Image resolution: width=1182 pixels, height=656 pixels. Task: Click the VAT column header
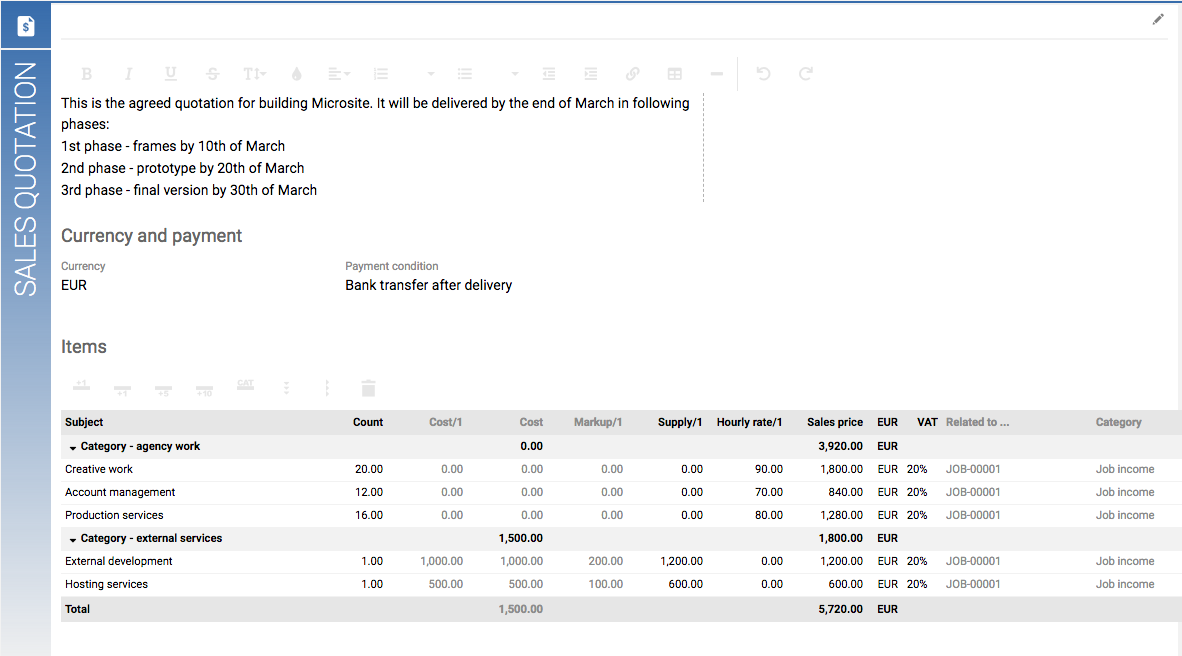(x=927, y=422)
